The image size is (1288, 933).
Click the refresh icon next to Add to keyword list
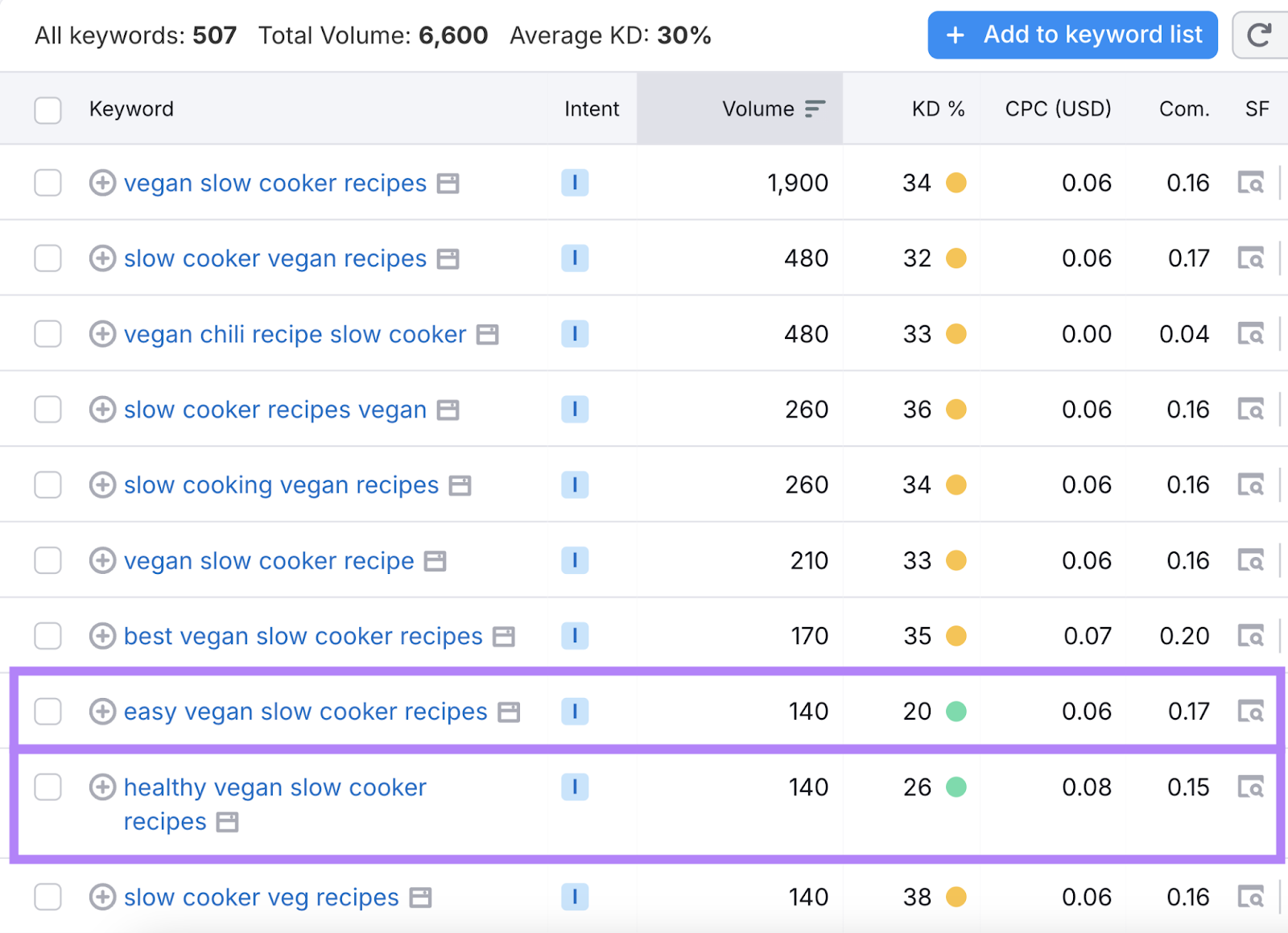click(1261, 35)
